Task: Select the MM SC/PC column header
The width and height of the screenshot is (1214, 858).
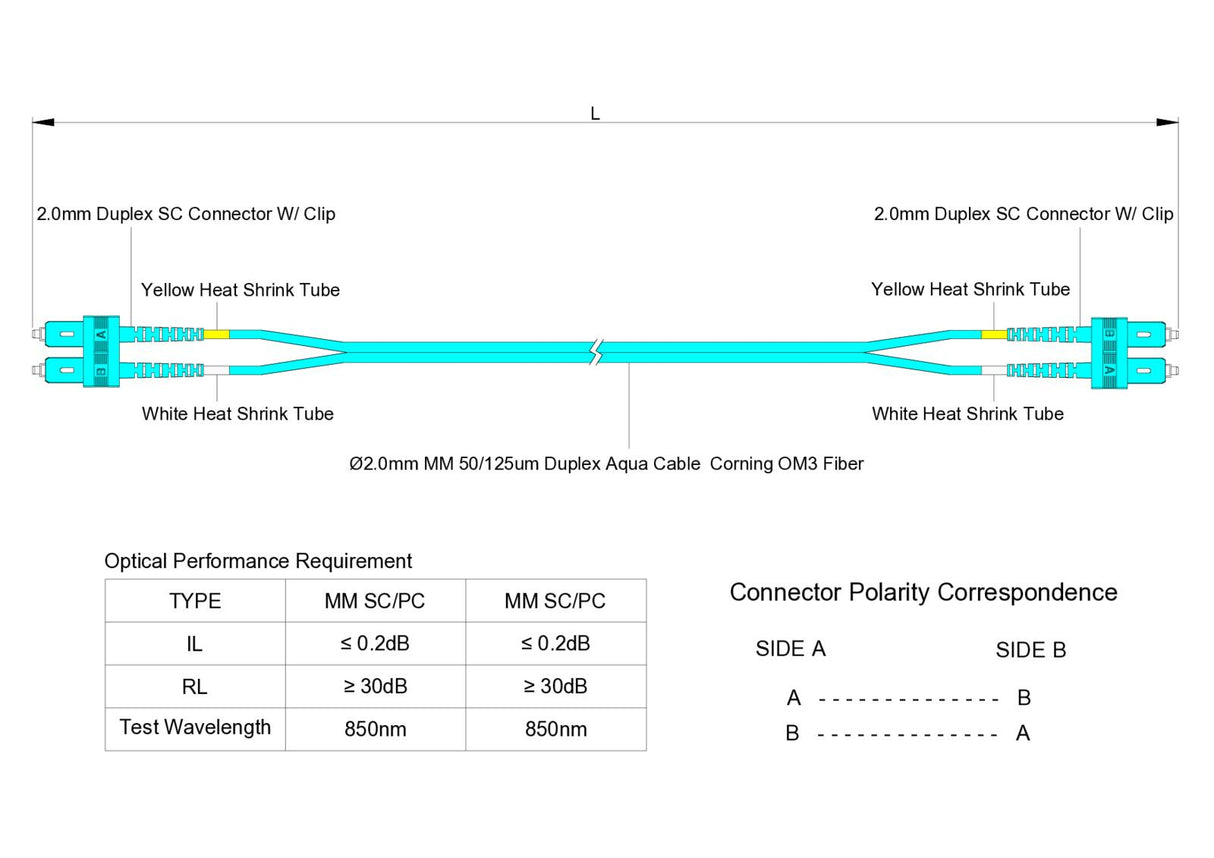Action: pyautogui.click(x=374, y=600)
